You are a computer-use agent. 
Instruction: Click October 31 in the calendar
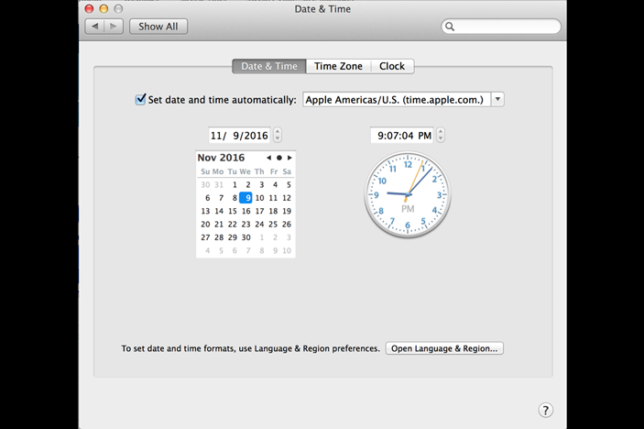coord(219,185)
